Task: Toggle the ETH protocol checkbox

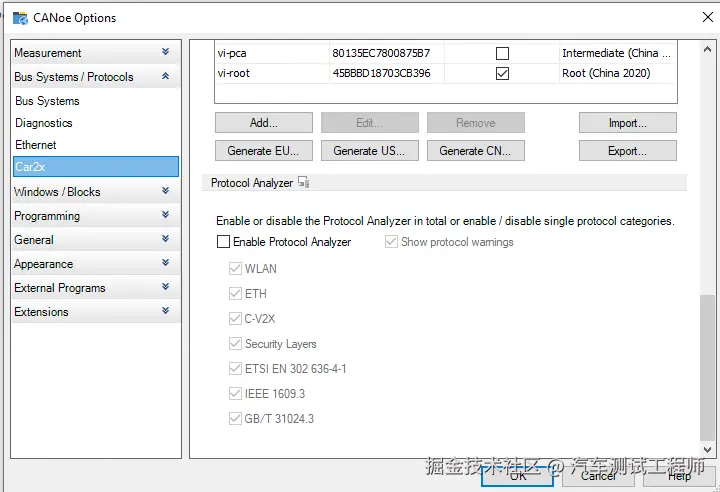Action: (235, 293)
